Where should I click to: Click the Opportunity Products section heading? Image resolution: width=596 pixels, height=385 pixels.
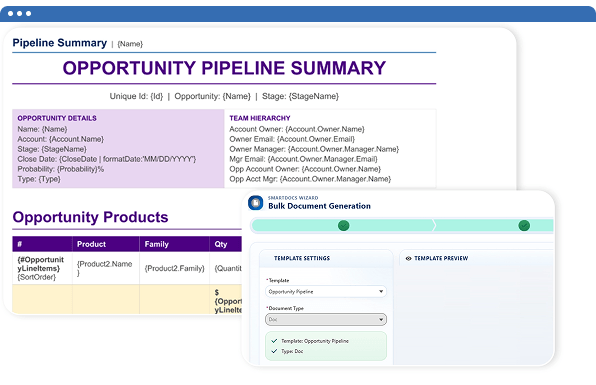tap(90, 217)
